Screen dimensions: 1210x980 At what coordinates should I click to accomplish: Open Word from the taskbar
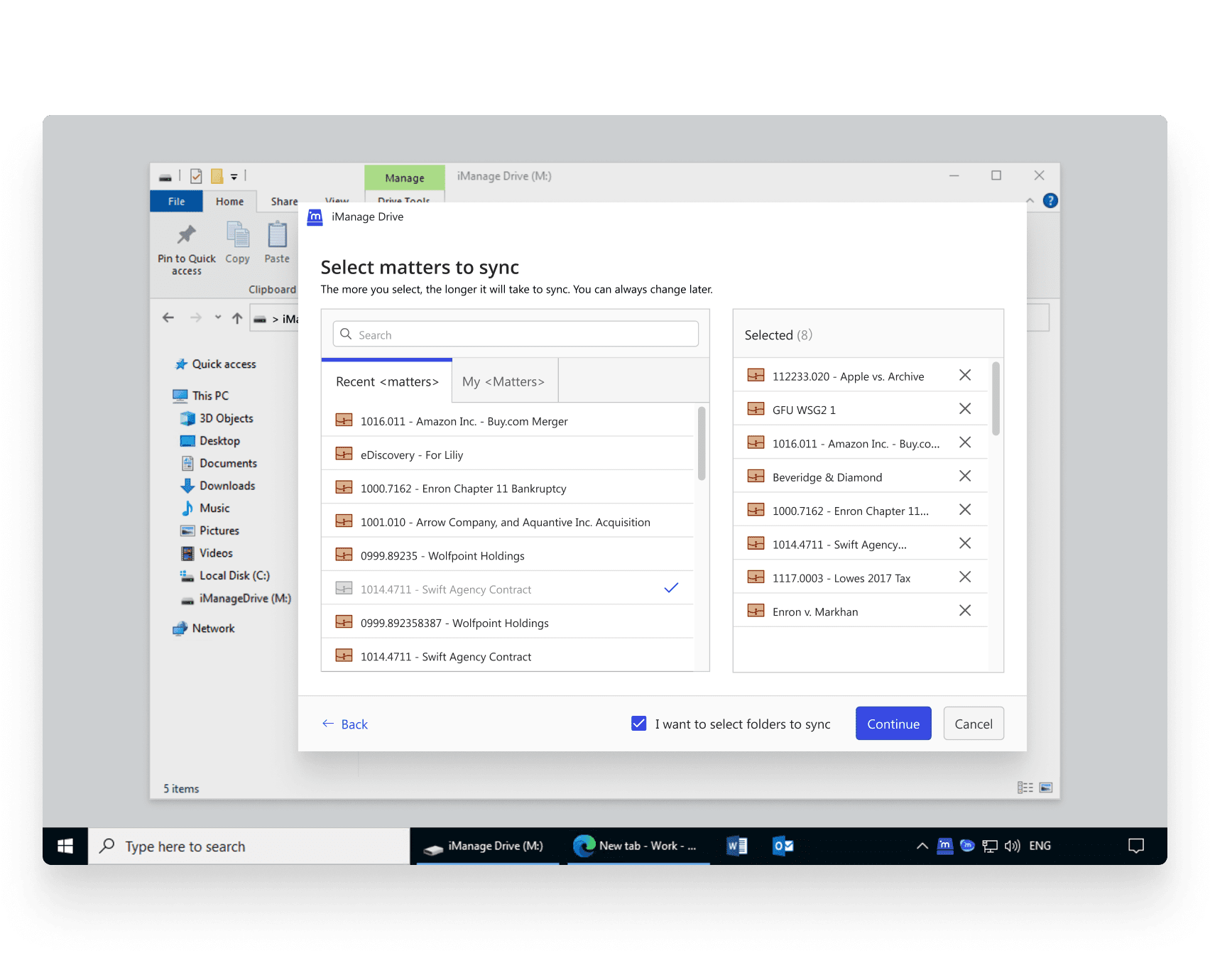pos(736,846)
